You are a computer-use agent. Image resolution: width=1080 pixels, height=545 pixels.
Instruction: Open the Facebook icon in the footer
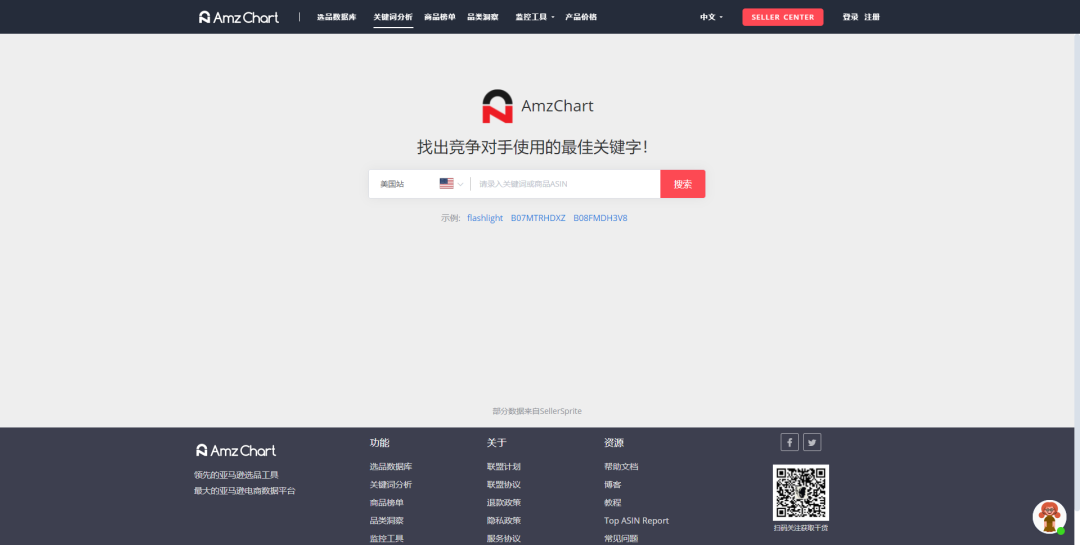(x=789, y=442)
